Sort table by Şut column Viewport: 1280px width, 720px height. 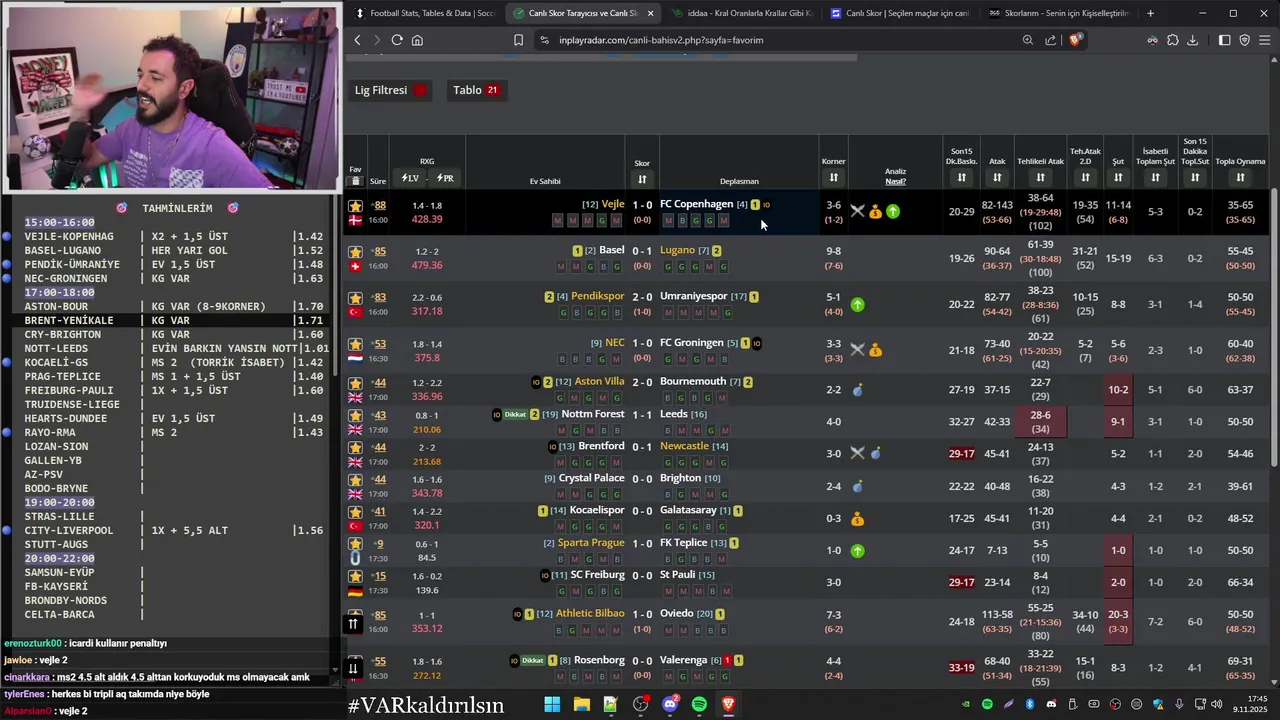pyautogui.click(x=1118, y=178)
